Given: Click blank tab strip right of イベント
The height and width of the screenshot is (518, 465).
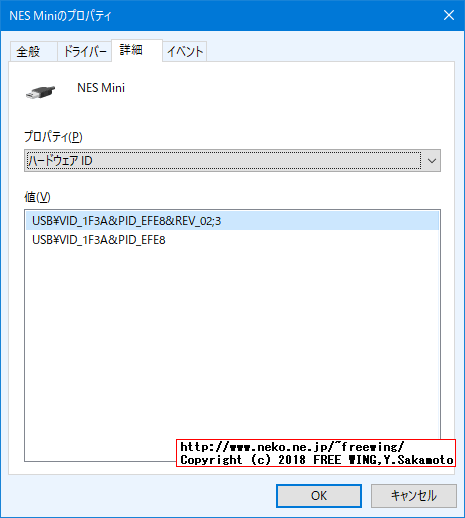Looking at the screenshot, I should 330,52.
